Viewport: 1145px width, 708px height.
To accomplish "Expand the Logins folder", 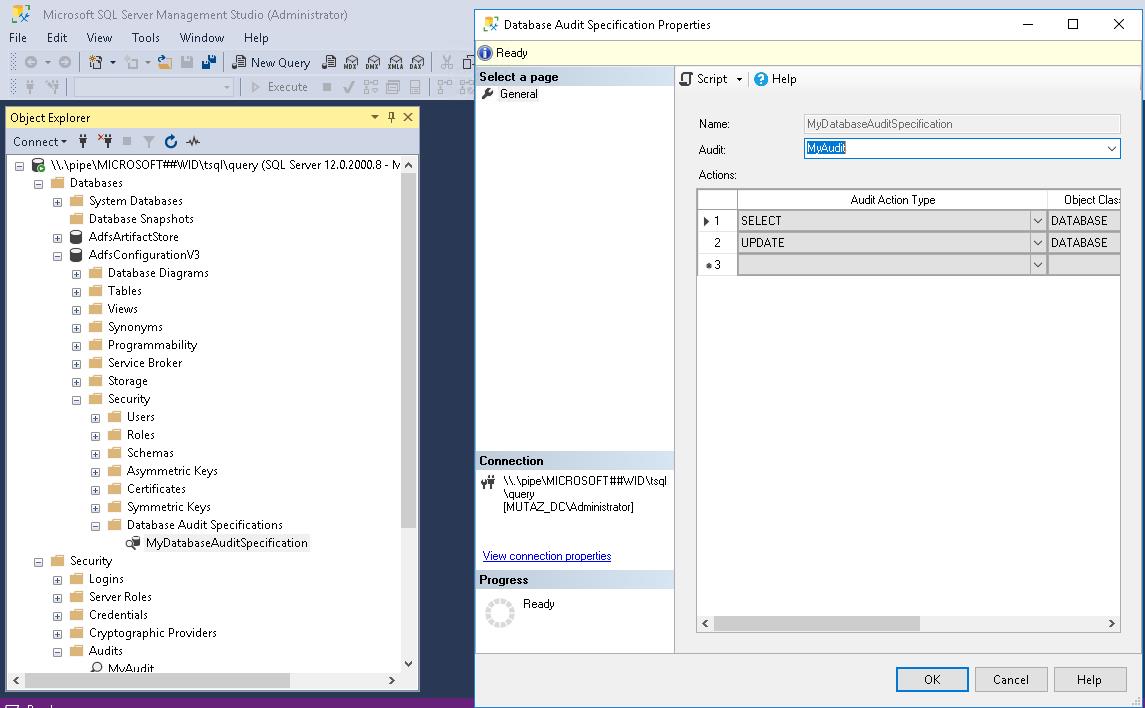I will click(x=58, y=580).
